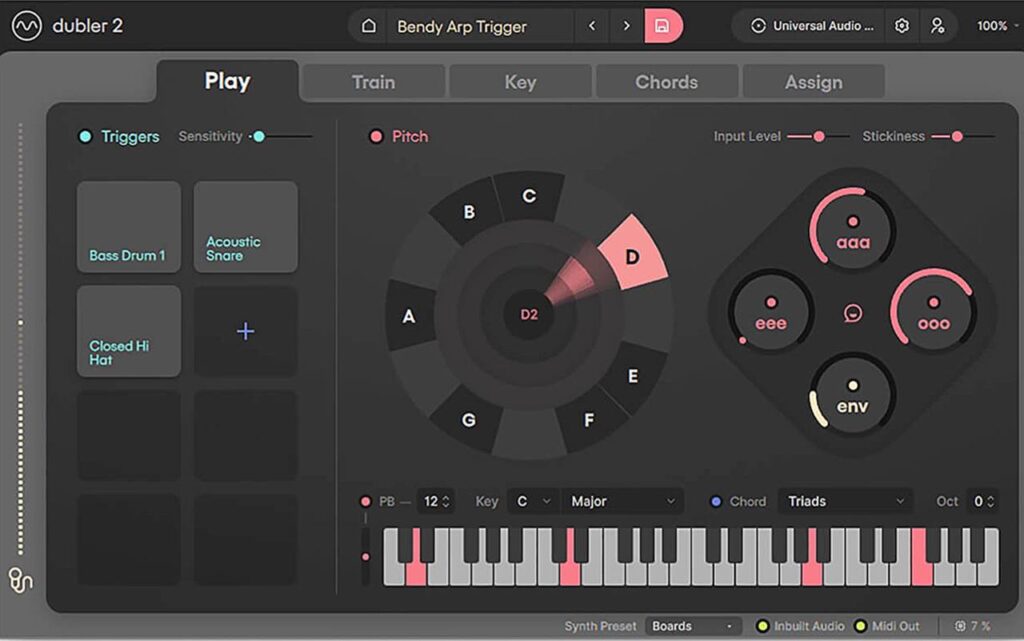The height and width of the screenshot is (641, 1024).
Task: Click the Bendy Arp Trigger preset name
Action: click(x=462, y=27)
